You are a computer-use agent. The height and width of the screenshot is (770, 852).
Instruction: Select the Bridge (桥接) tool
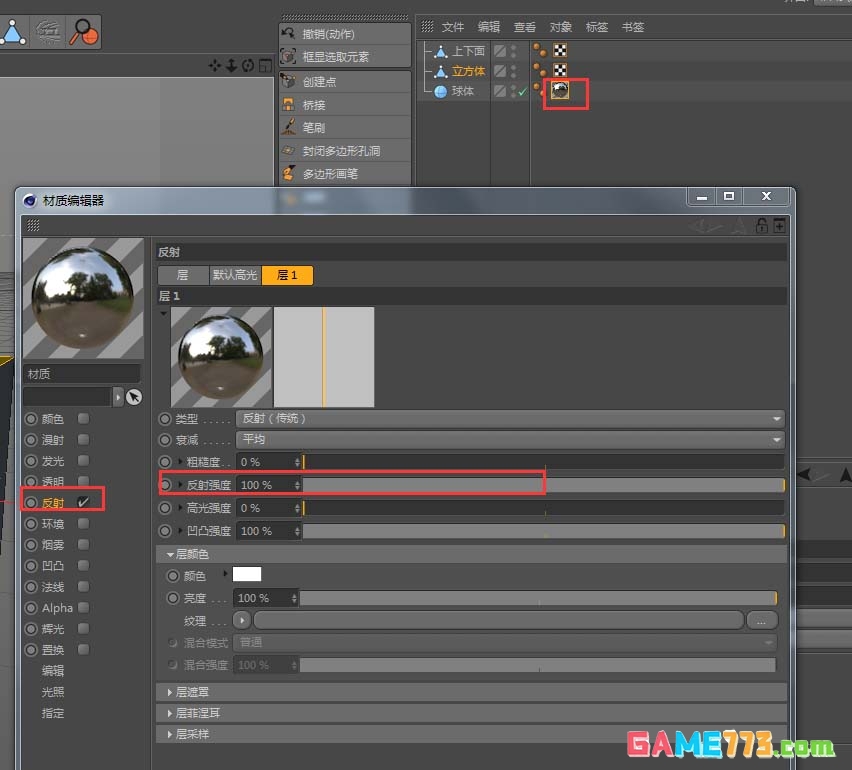[313, 104]
